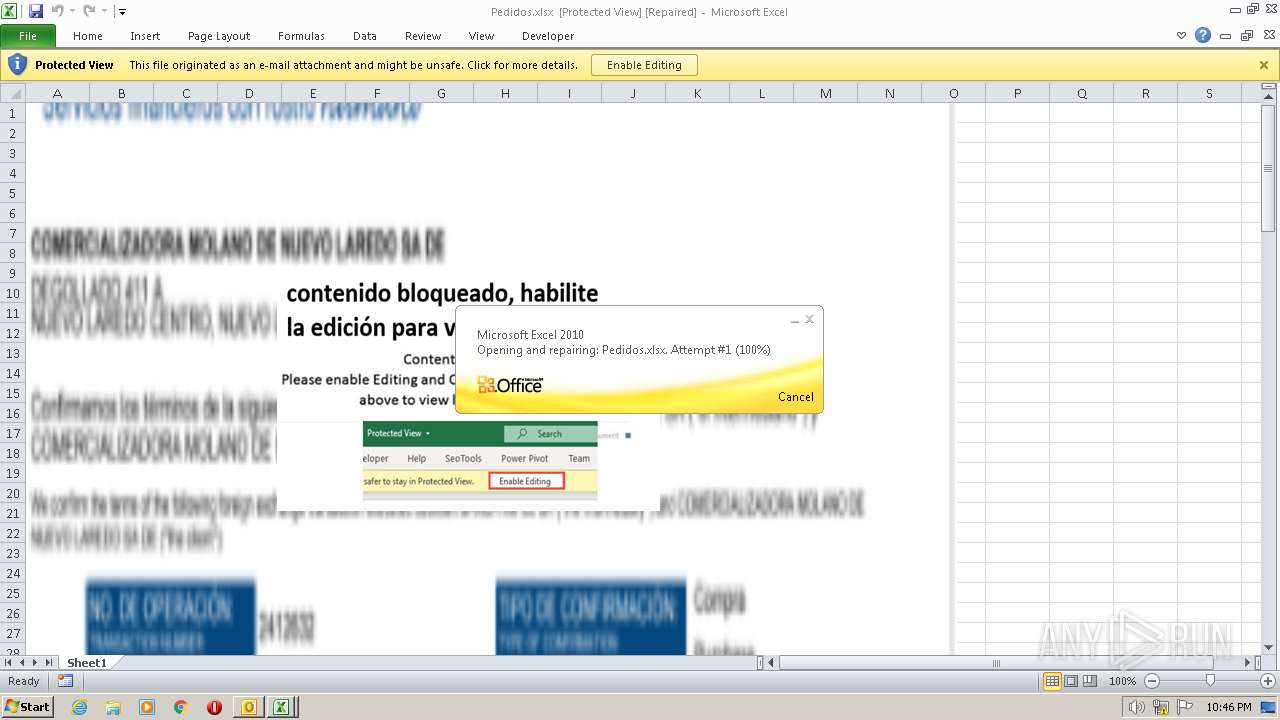The height and width of the screenshot is (720, 1280).
Task: Open the Undo history dropdown arrow
Action: click(x=72, y=12)
